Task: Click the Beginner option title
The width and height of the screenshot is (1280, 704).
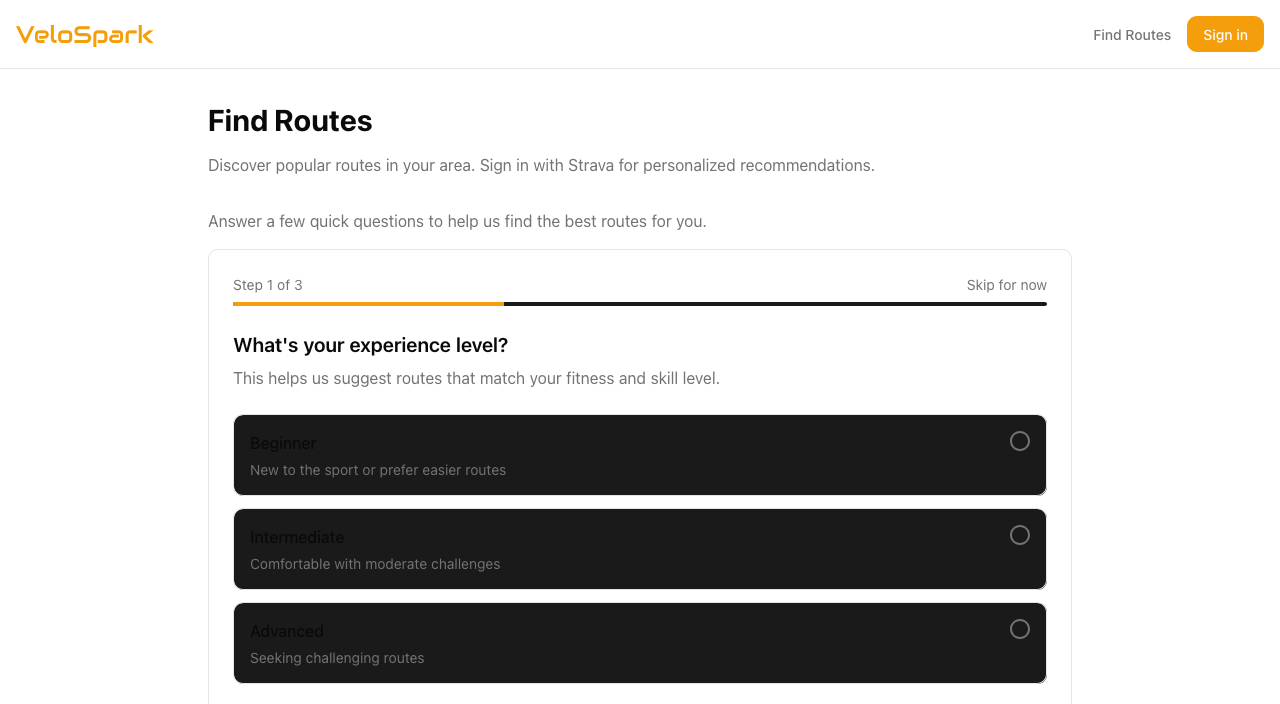Action: click(x=283, y=443)
